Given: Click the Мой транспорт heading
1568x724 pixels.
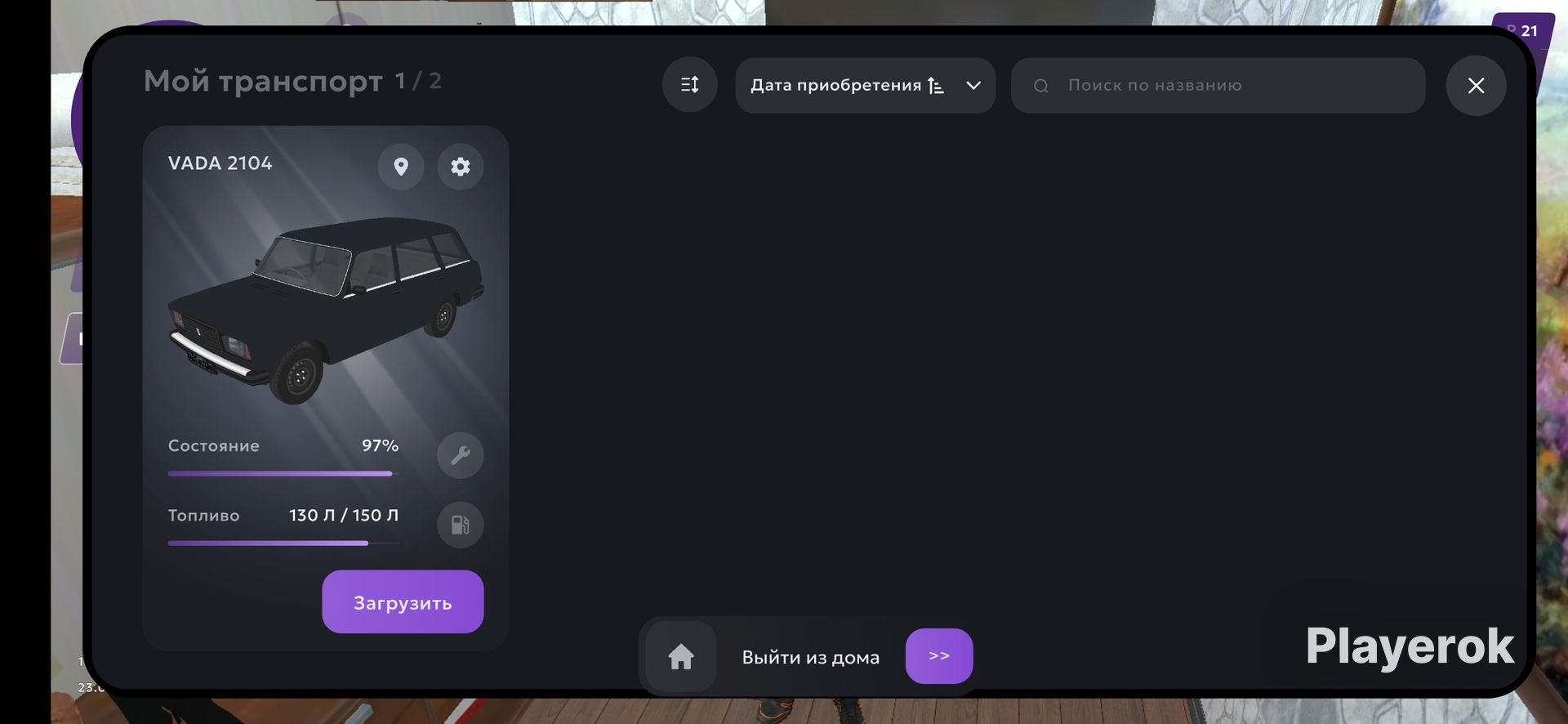Looking at the screenshot, I should point(263,81).
